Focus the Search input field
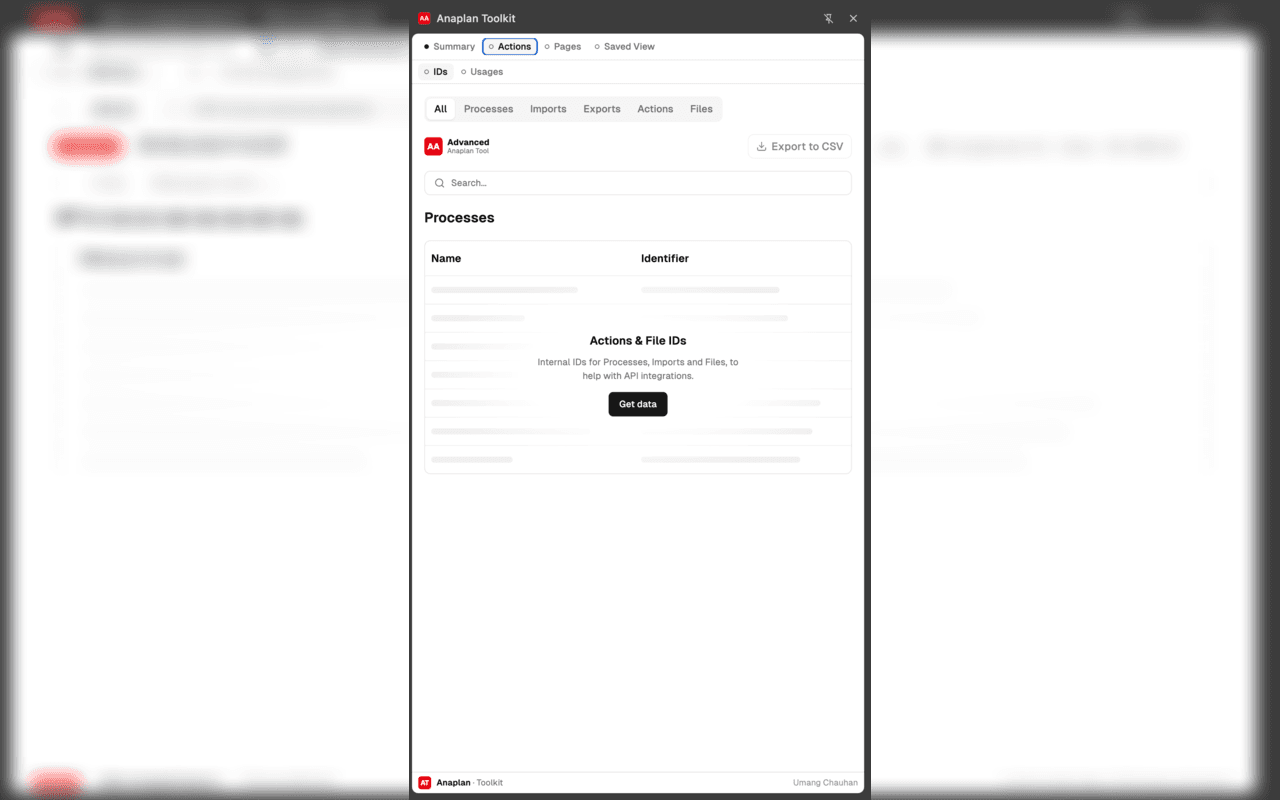Screen dimensions: 1280x800 click(x=638, y=183)
